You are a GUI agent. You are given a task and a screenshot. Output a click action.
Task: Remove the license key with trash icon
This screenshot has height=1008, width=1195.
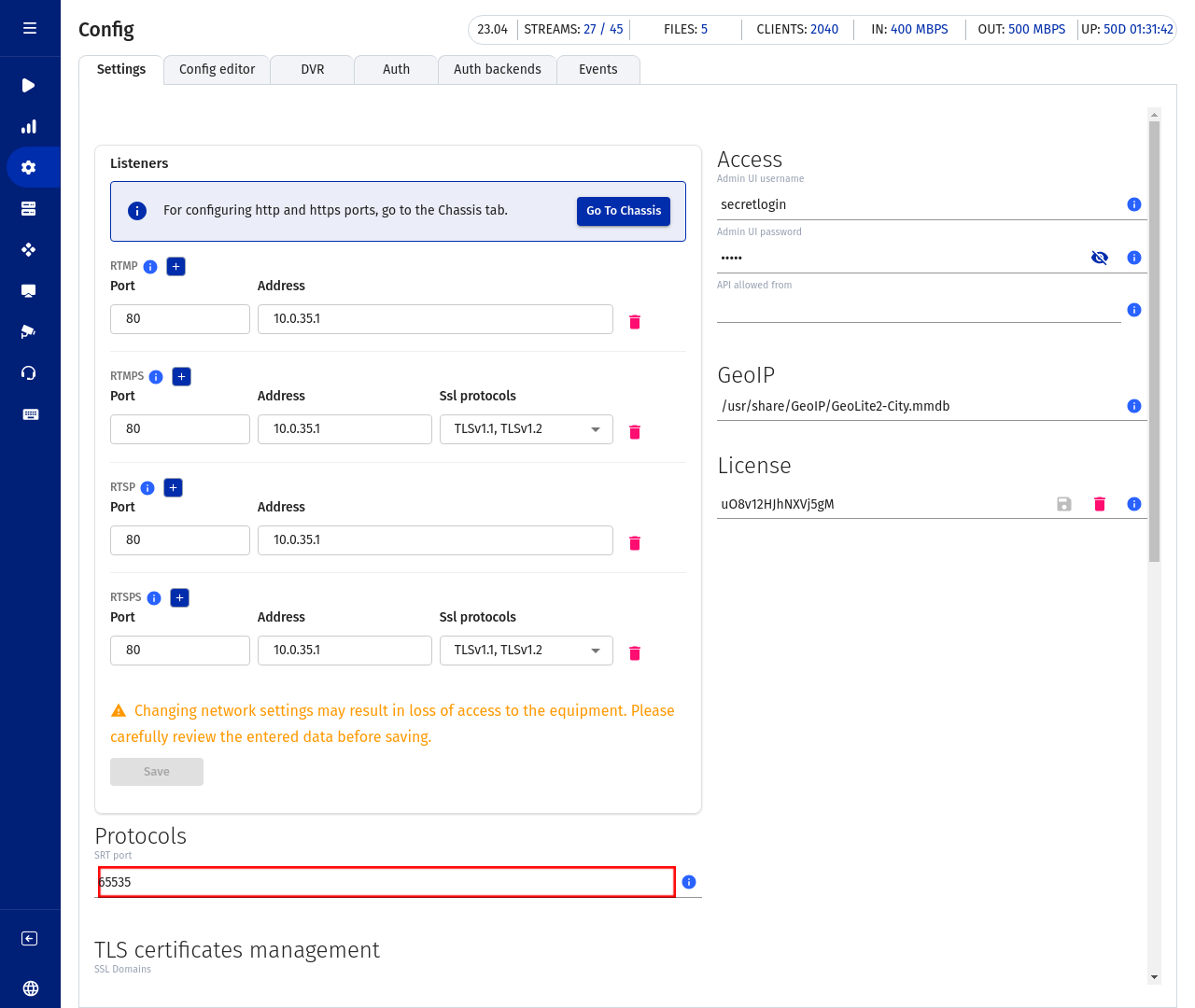(x=1100, y=504)
